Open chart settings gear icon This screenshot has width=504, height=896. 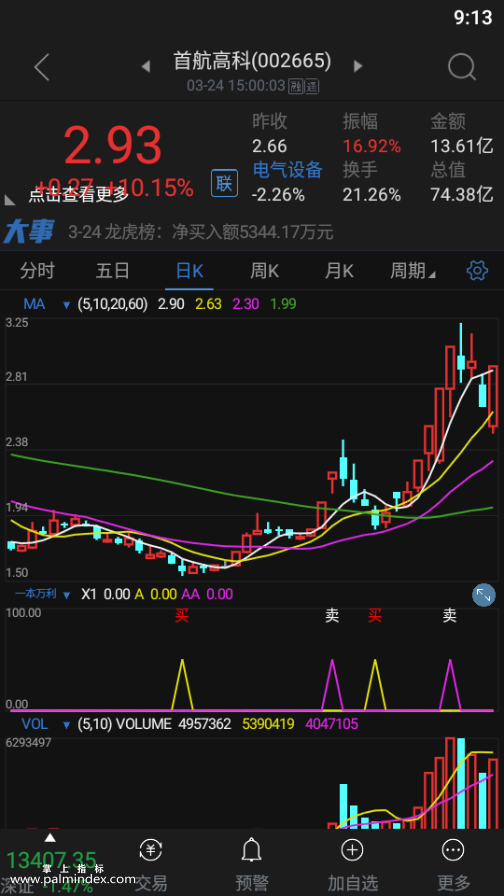pos(477,270)
